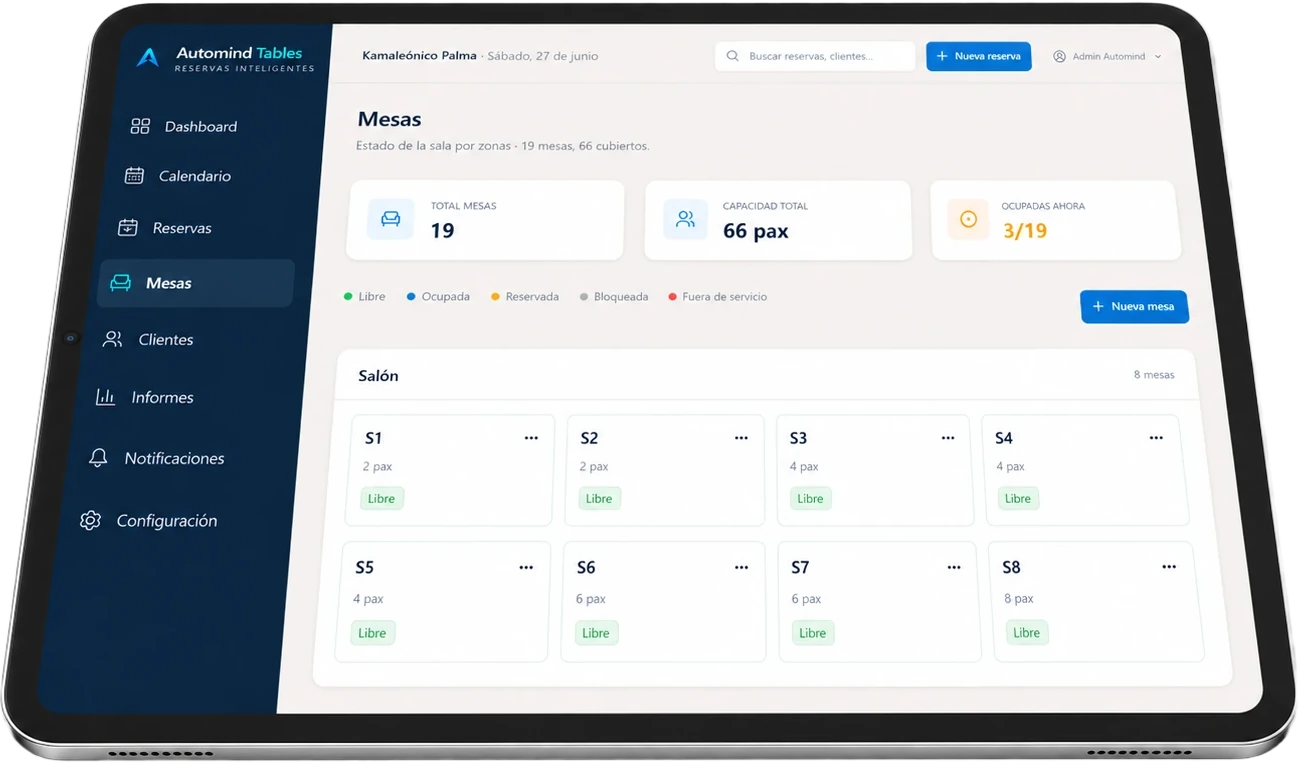Add a Nueva mesa
Image resolution: width=1299 pixels, height=762 pixels.
pos(1134,306)
